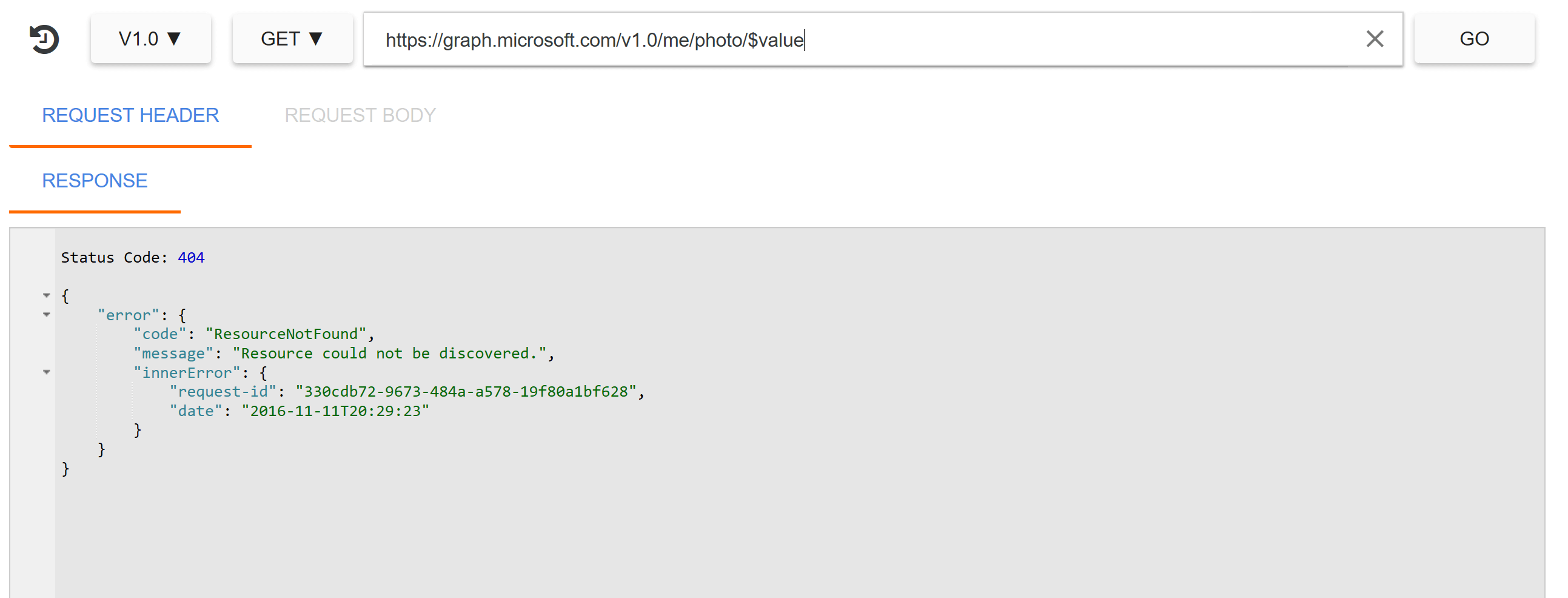Click the GO button
1568x598 pixels.
pos(1473,39)
